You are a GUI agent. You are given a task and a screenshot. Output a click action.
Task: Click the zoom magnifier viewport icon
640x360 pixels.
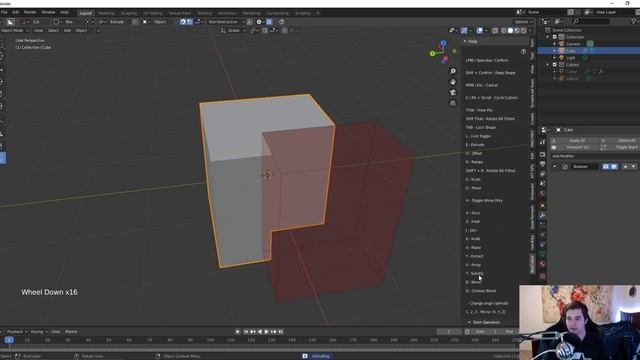click(x=453, y=71)
